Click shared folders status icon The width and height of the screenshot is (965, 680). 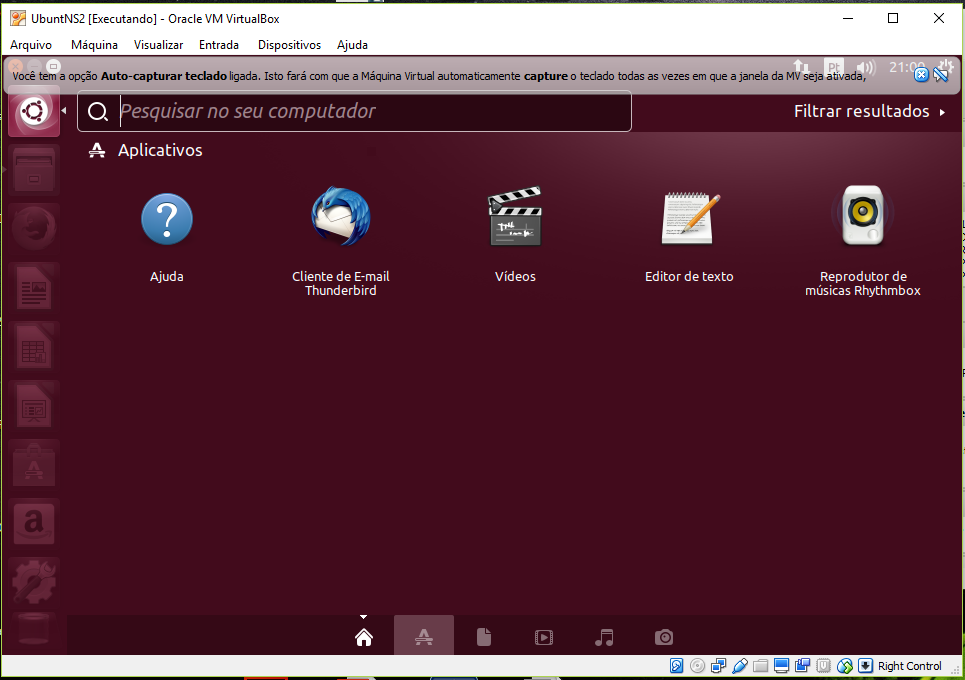[x=761, y=666]
